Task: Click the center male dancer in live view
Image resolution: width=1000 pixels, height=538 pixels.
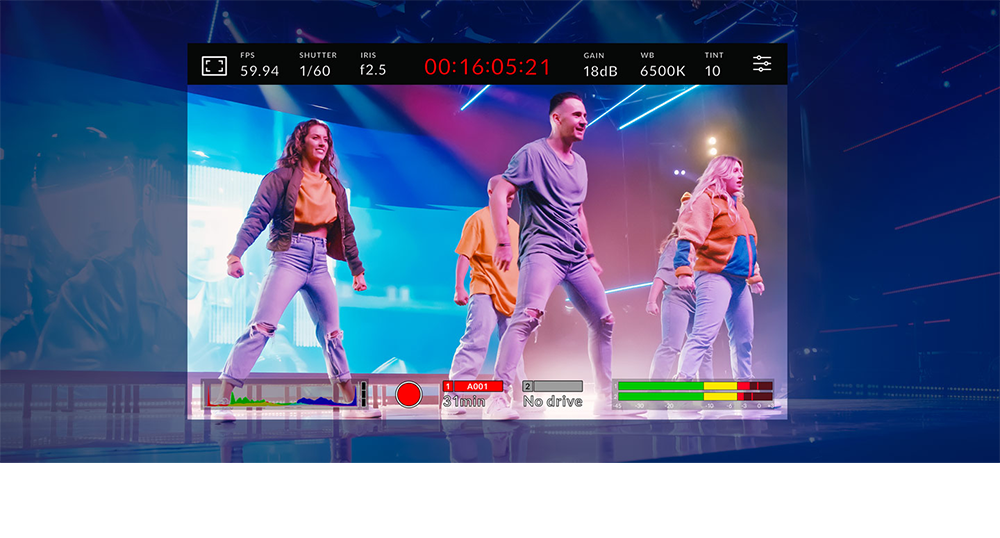Action: 550,255
